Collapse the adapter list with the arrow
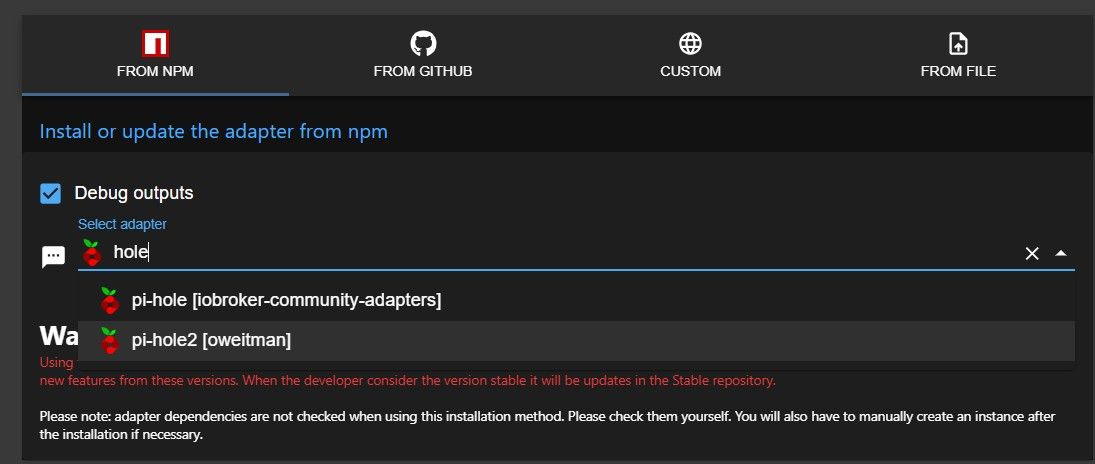The width and height of the screenshot is (1095, 464). (x=1061, y=253)
